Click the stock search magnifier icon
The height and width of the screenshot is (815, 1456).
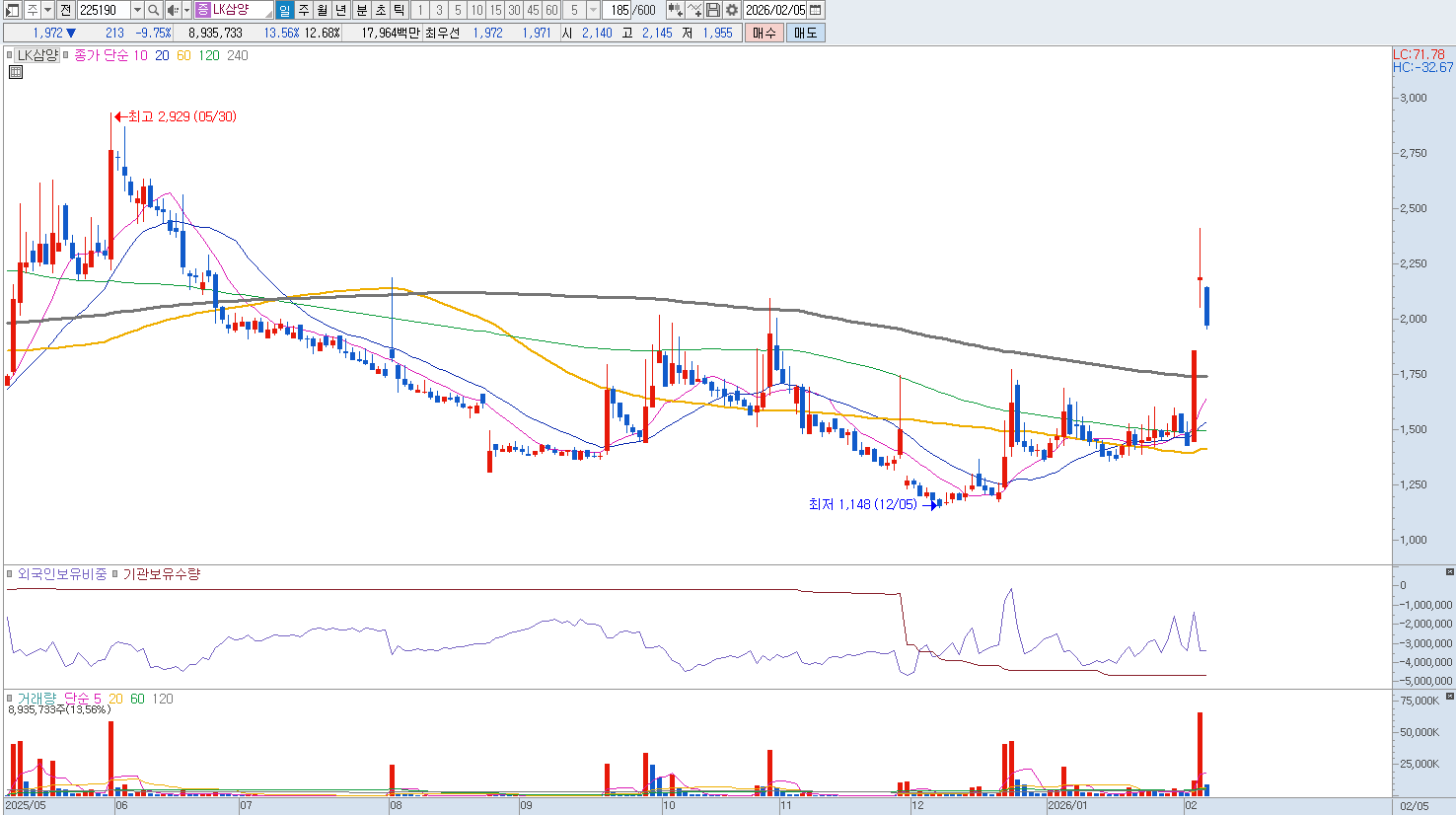[154, 10]
